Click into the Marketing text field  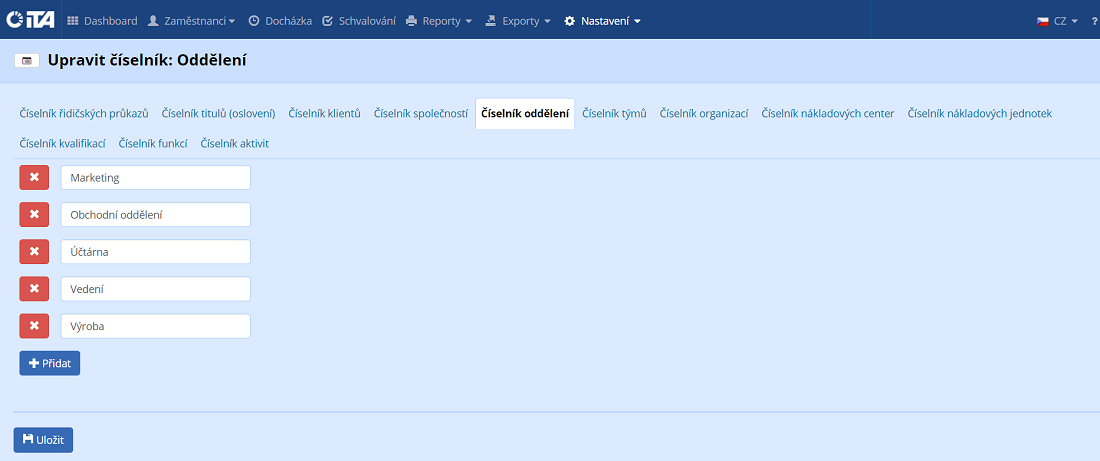[x=155, y=178]
